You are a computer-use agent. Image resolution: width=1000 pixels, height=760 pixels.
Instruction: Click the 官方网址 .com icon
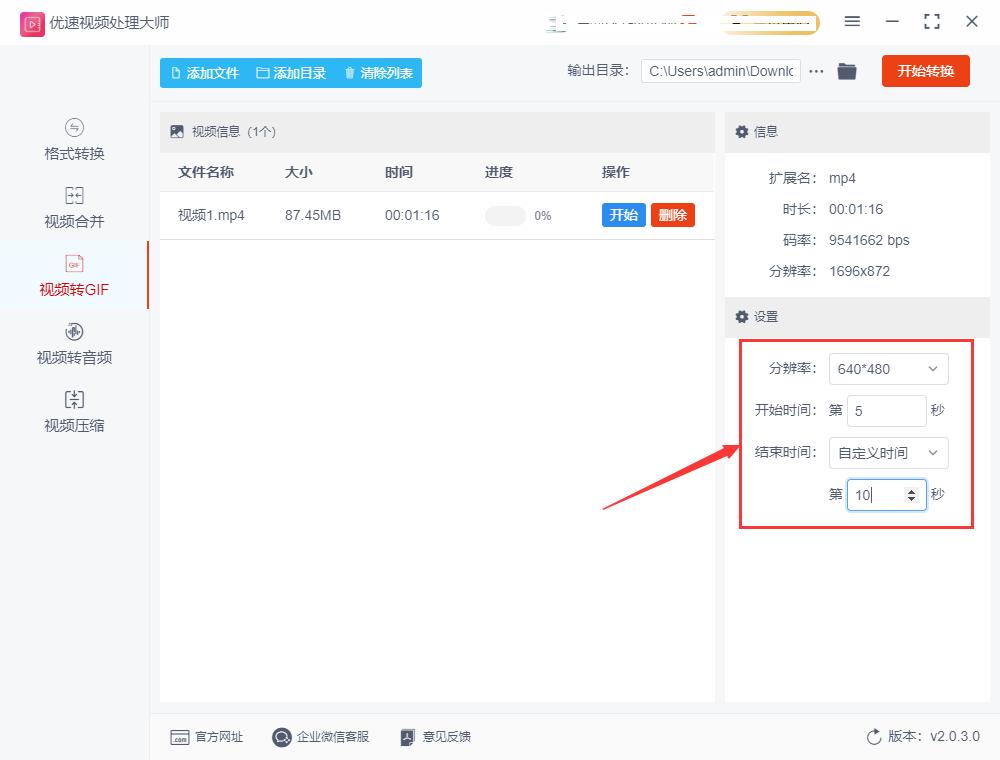click(180, 737)
